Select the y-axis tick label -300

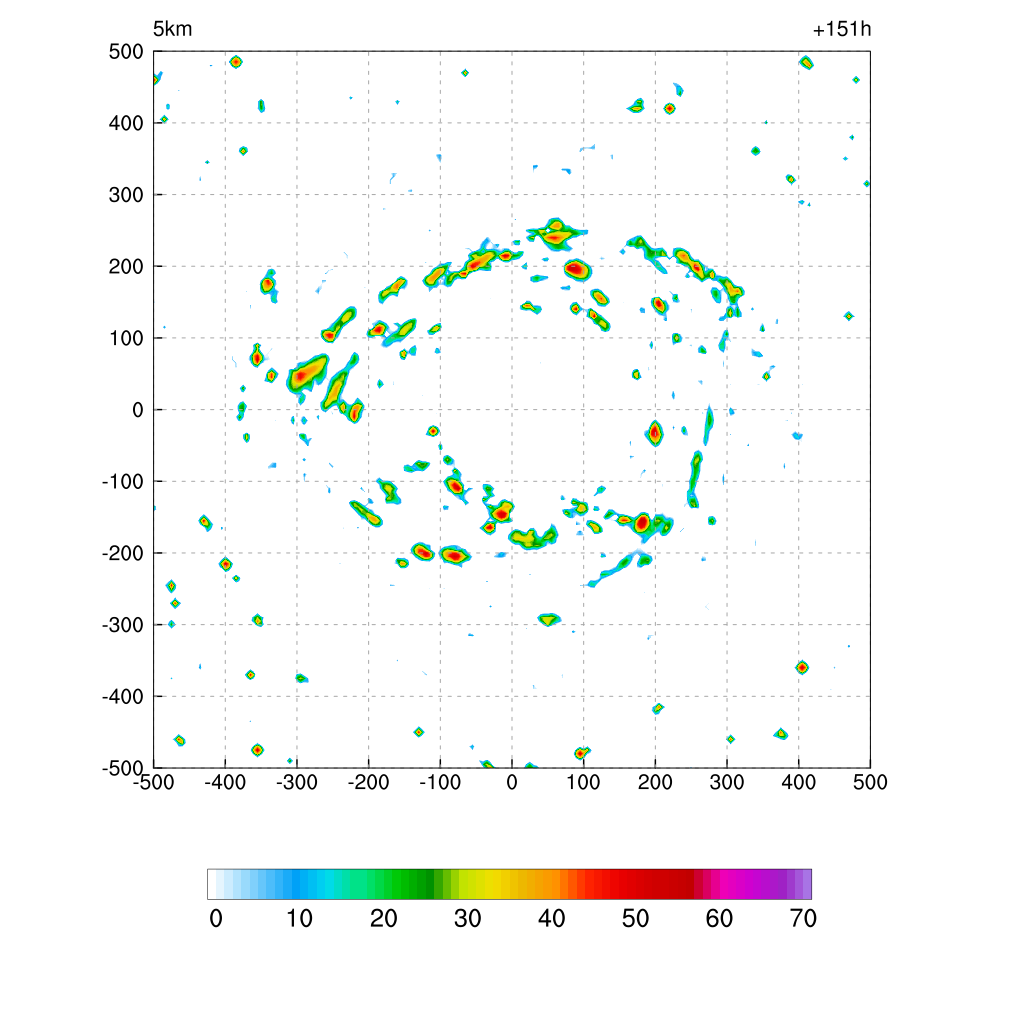pyautogui.click(x=123, y=625)
